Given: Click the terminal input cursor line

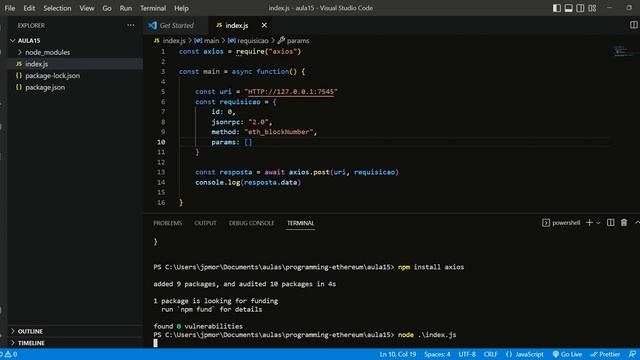Looking at the screenshot, I should (x=155, y=343).
